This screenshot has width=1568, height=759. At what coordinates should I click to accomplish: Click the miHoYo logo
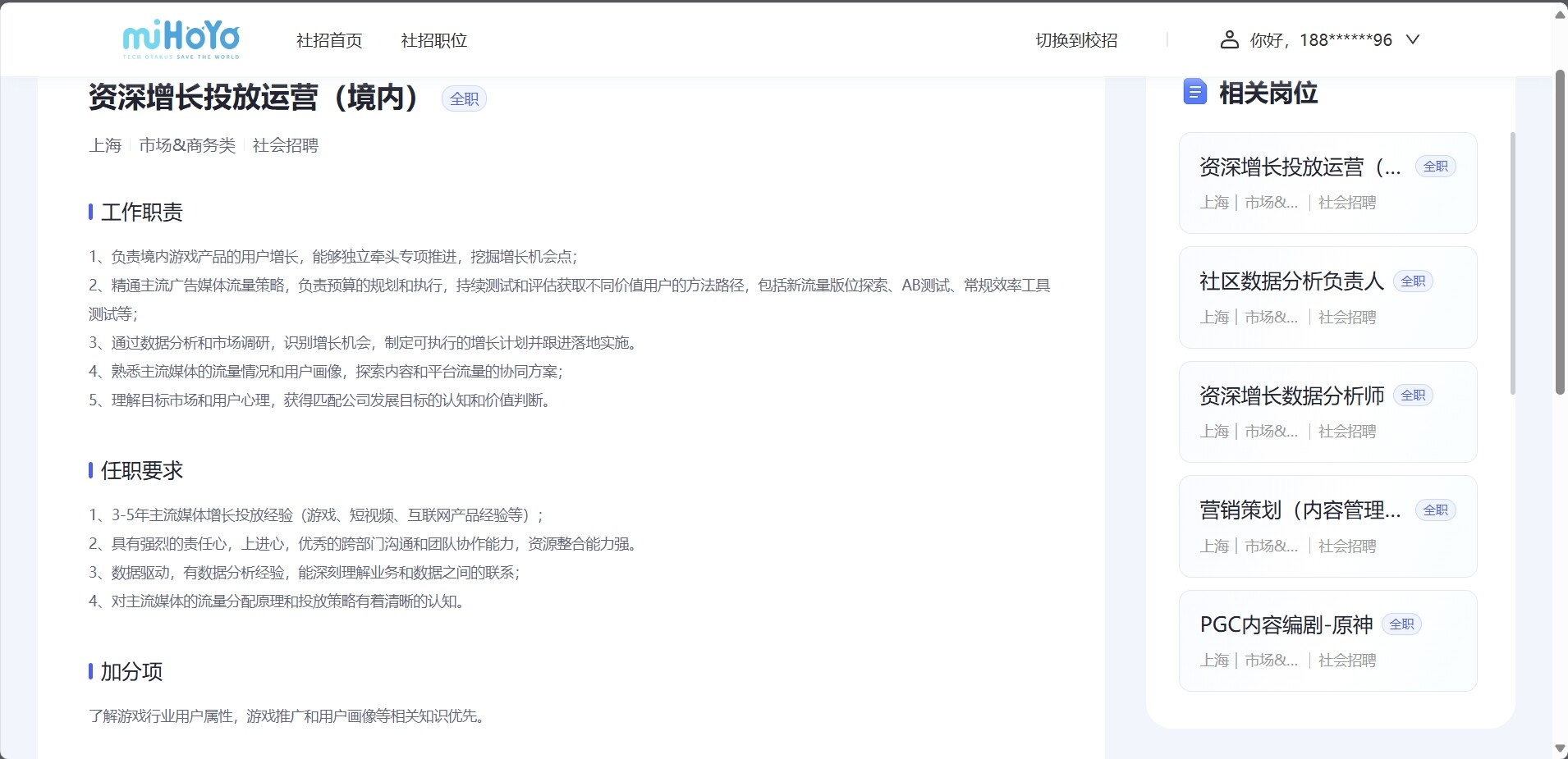click(x=181, y=39)
